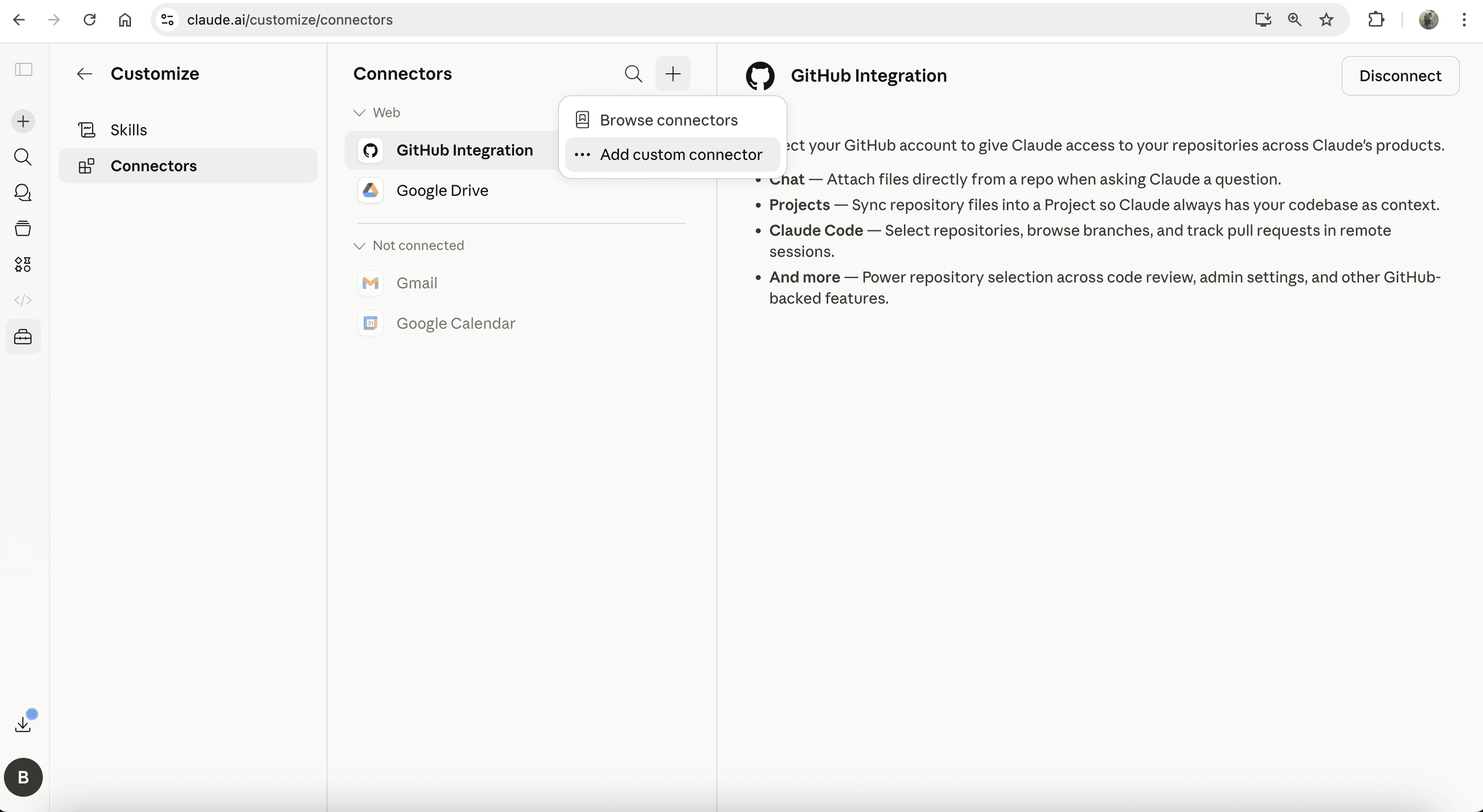Click the bold 'And more' bullet text
This screenshot has width=1483, height=812.
[805, 278]
